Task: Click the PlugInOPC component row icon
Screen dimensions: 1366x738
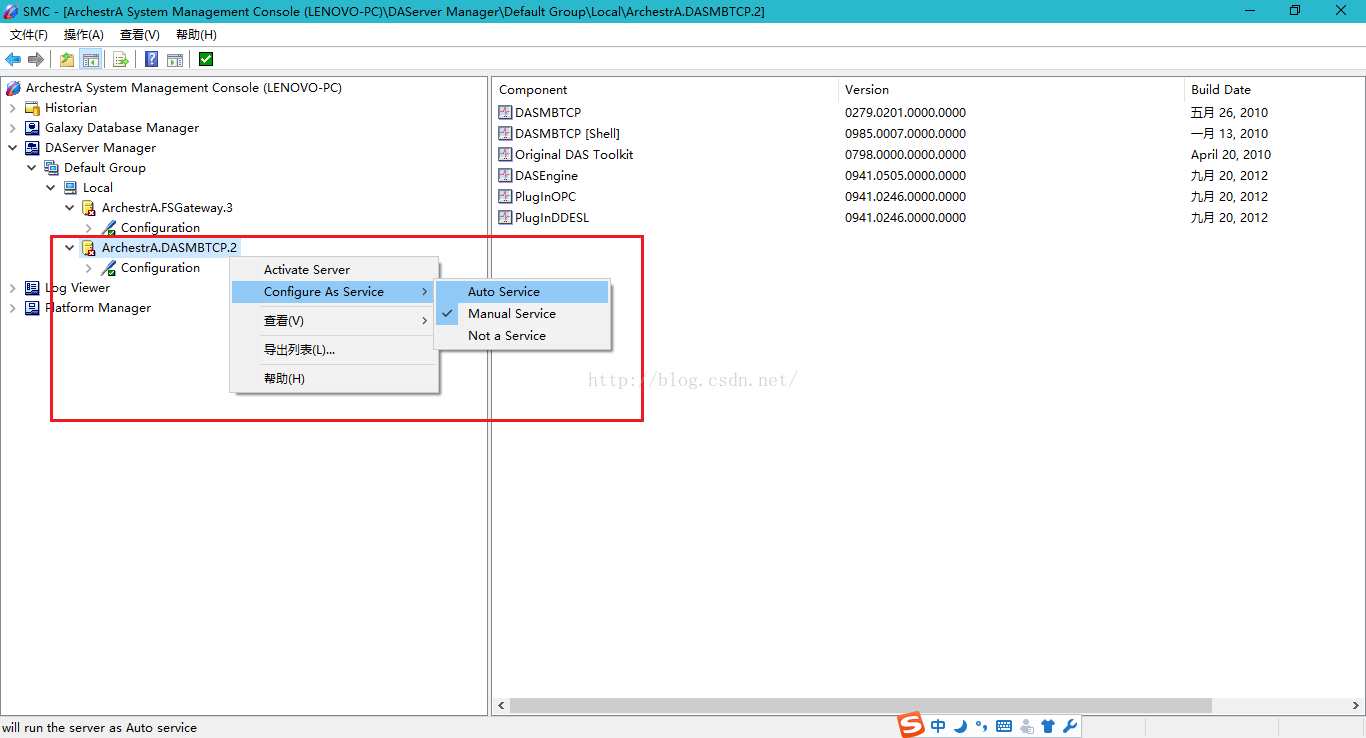Action: [505, 197]
